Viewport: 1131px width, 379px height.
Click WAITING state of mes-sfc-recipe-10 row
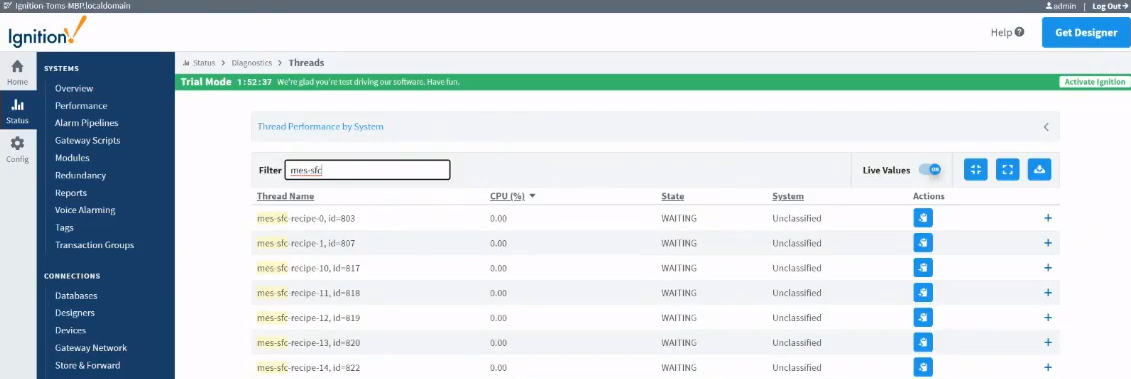(679, 268)
